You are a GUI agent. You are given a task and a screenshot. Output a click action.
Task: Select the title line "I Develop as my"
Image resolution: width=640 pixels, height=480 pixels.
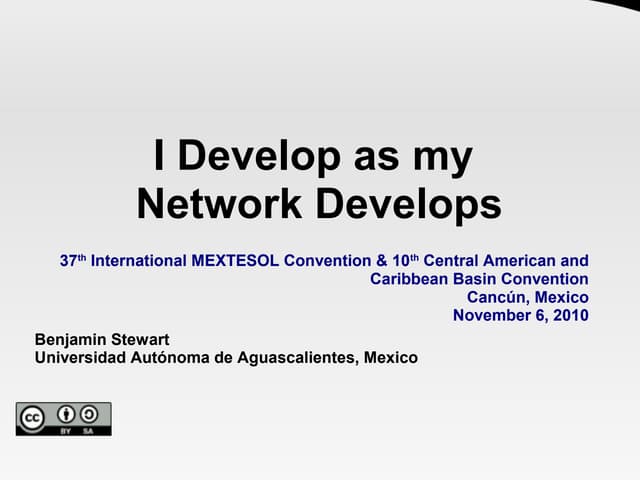[x=313, y=157]
